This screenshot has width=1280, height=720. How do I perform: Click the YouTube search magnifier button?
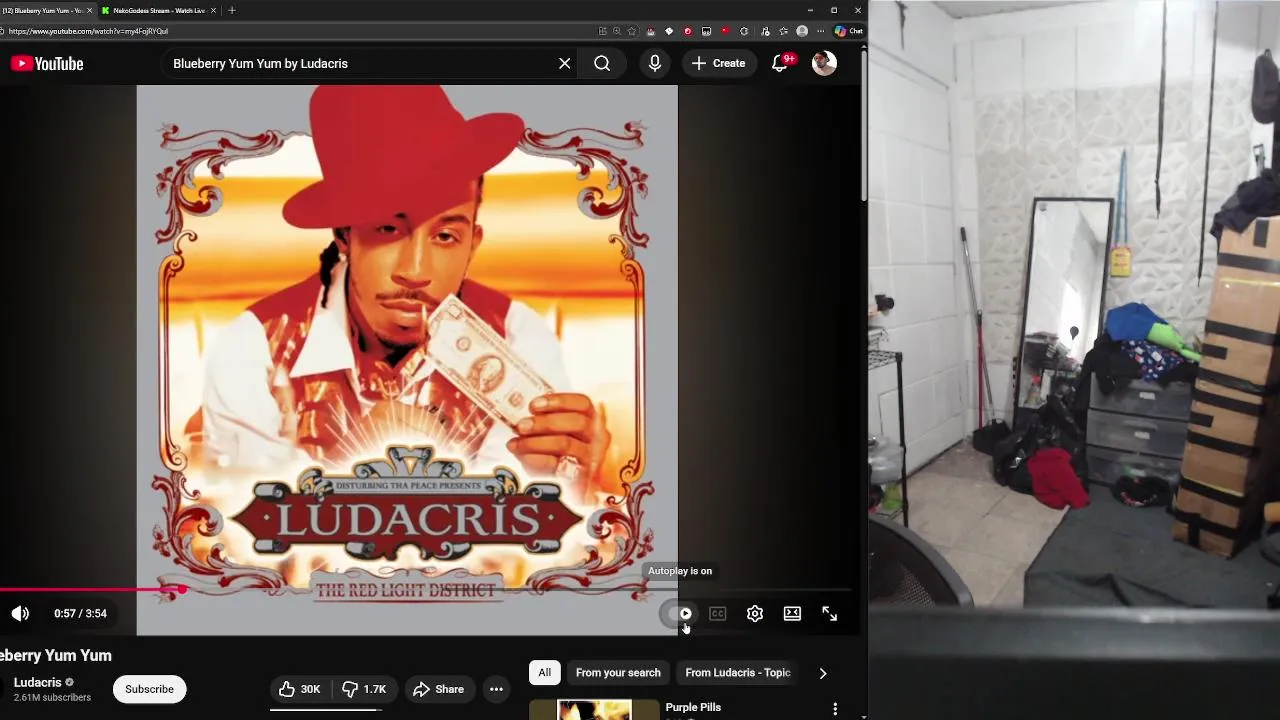coord(602,63)
